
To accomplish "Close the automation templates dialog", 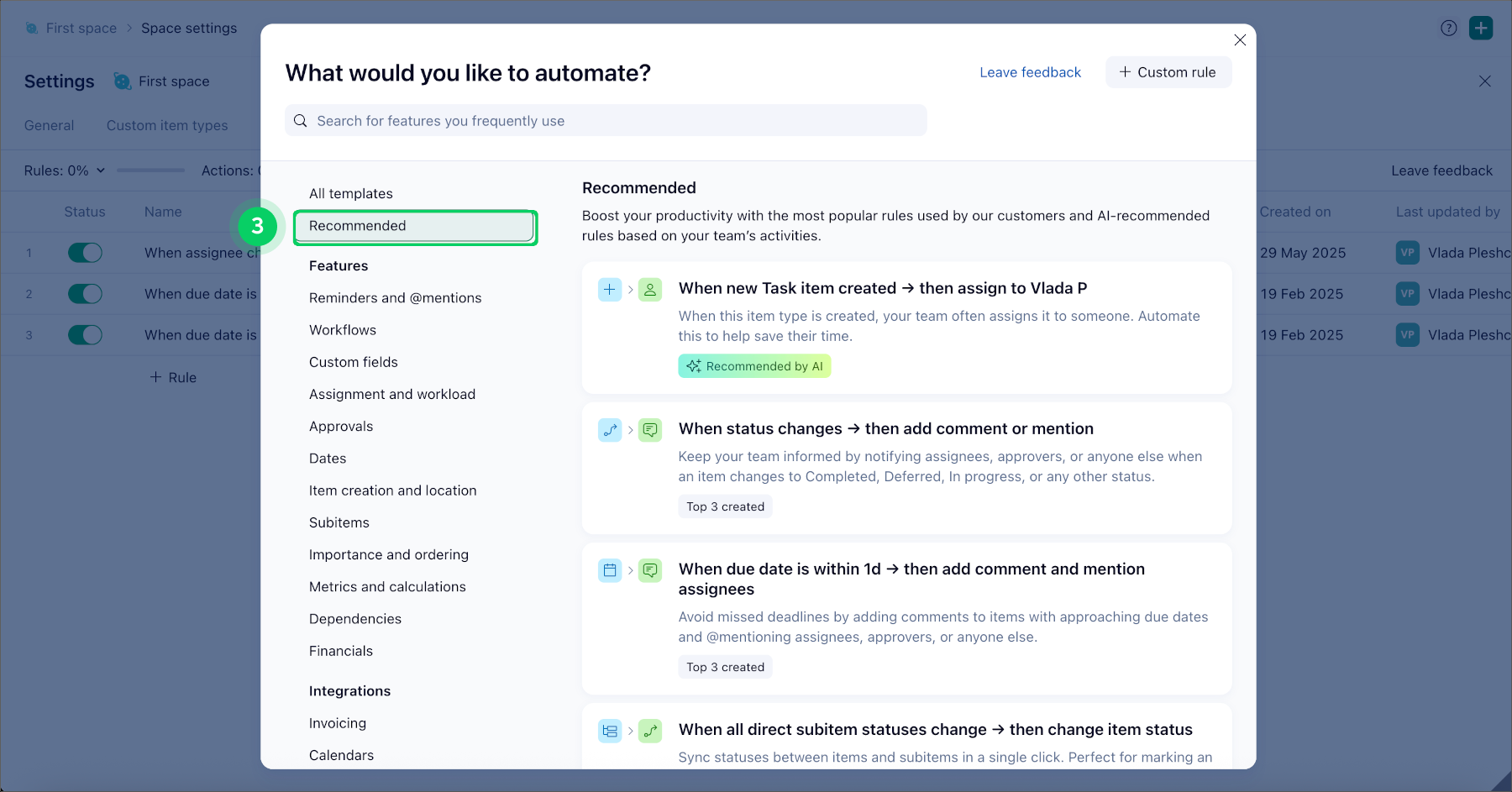I will coord(1240,40).
